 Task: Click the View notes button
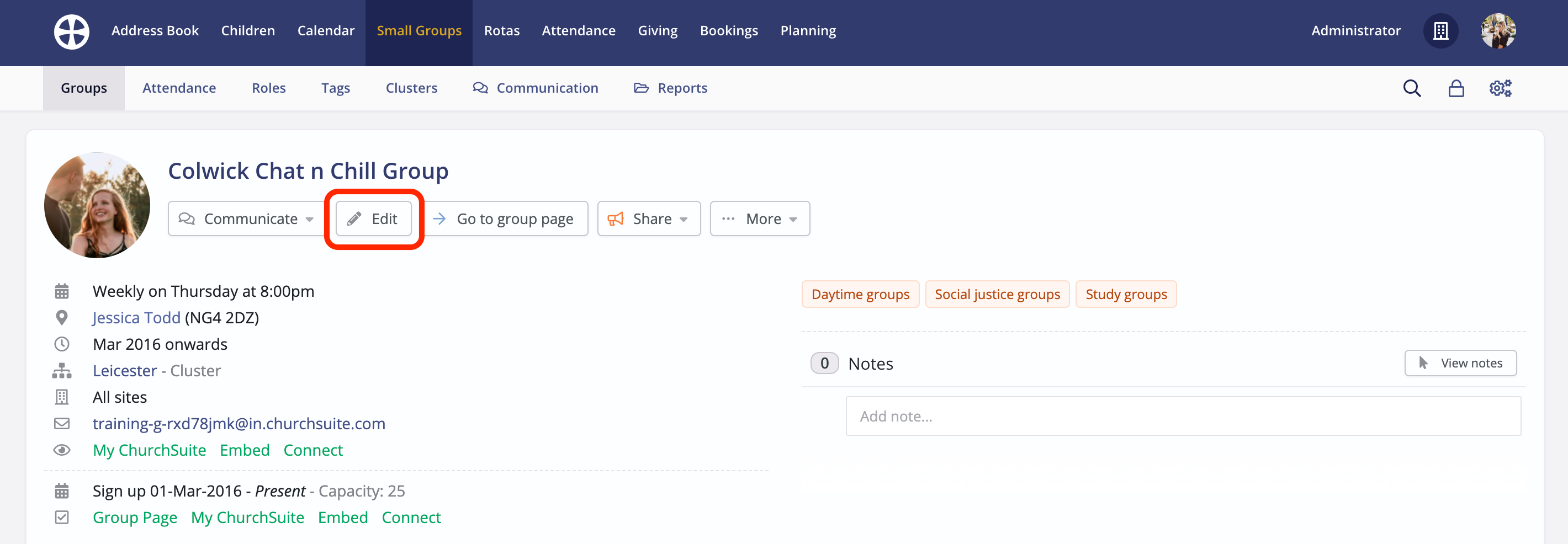pos(1461,362)
